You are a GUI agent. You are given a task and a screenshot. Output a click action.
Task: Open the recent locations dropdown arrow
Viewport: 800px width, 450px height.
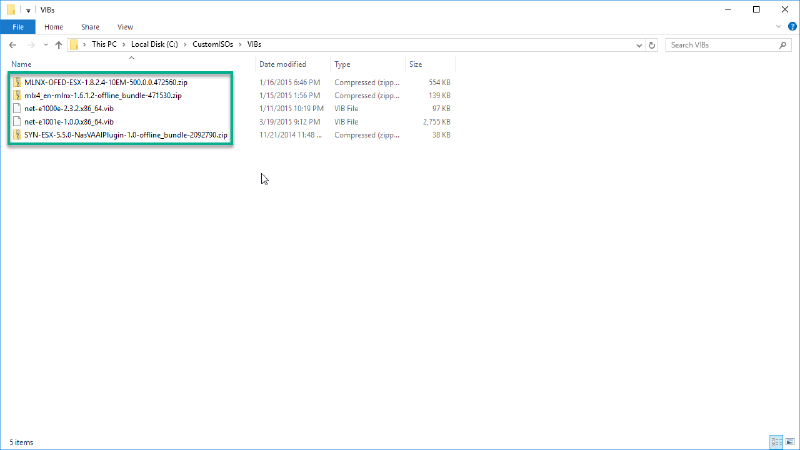45,45
